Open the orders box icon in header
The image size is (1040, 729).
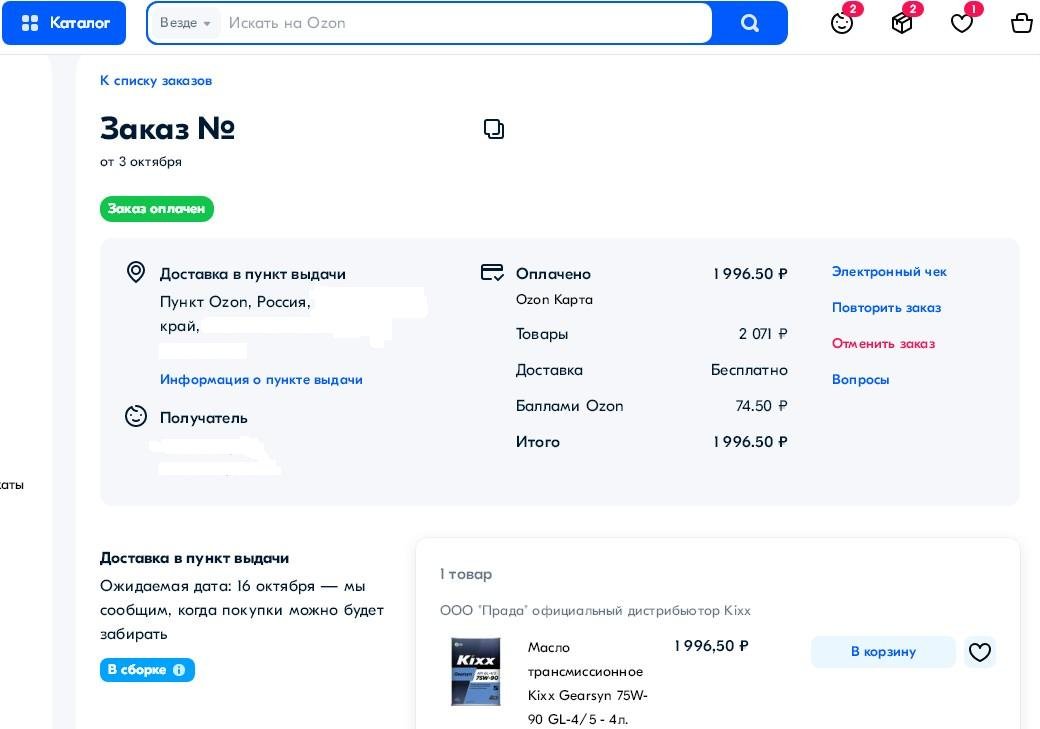902,23
